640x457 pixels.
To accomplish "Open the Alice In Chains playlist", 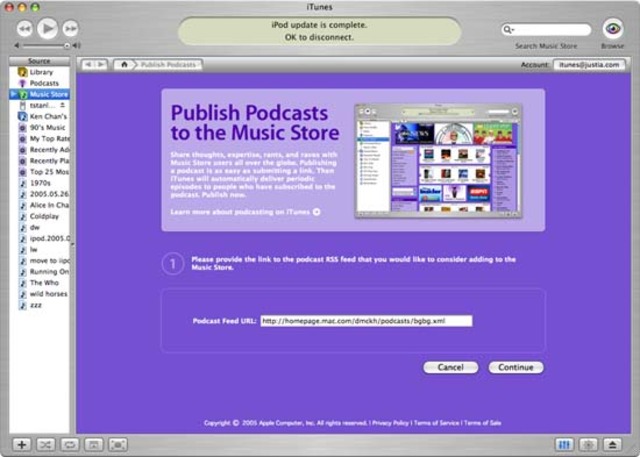I will coord(40,205).
